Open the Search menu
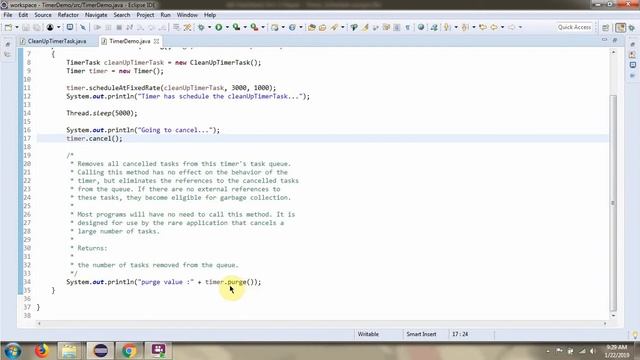 tap(122, 15)
